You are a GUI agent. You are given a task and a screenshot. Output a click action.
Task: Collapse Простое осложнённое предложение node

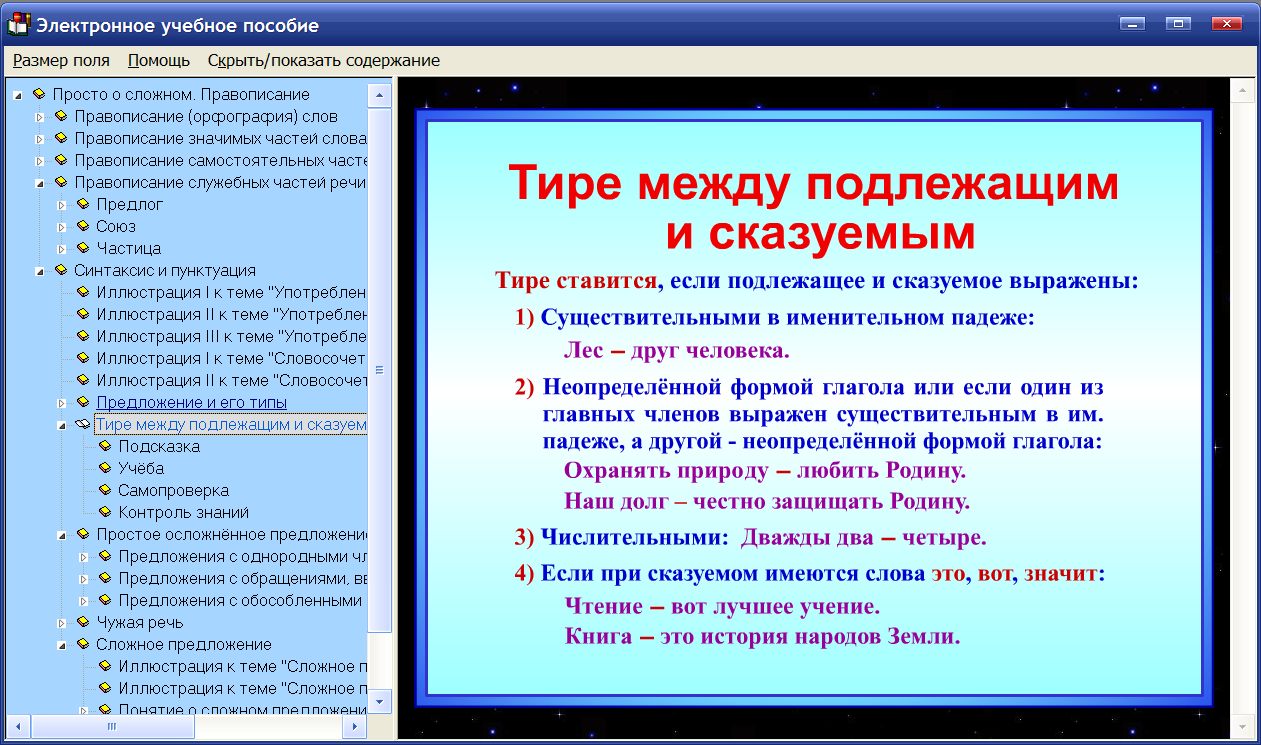[62, 535]
